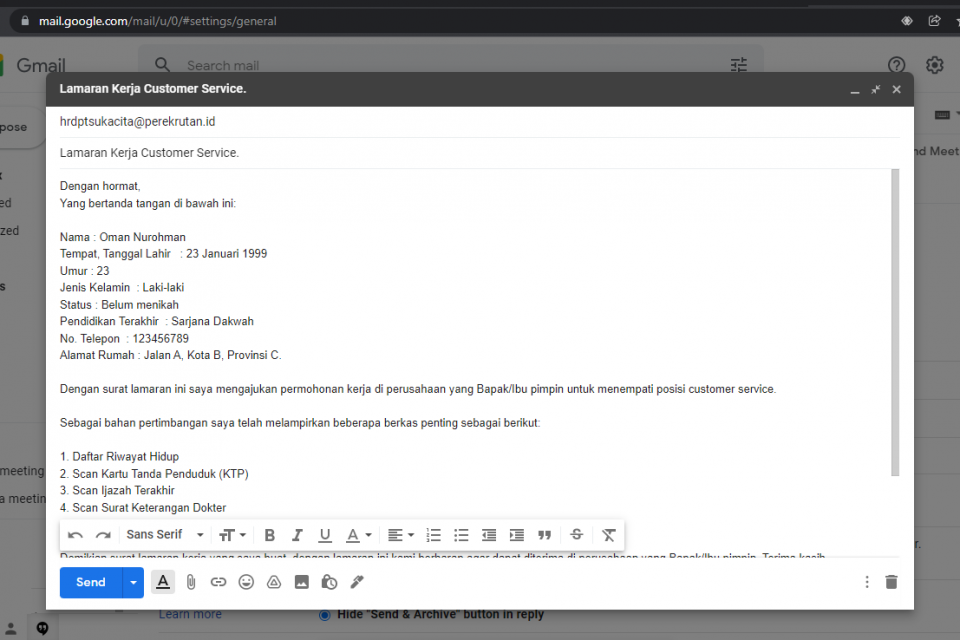The width and height of the screenshot is (960, 640).
Task: Remove formatting from selected text
Action: tap(608, 535)
